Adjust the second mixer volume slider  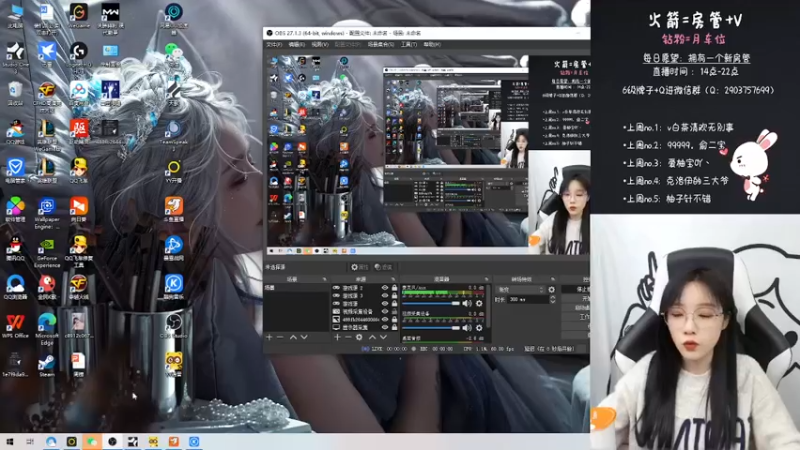coord(431,328)
